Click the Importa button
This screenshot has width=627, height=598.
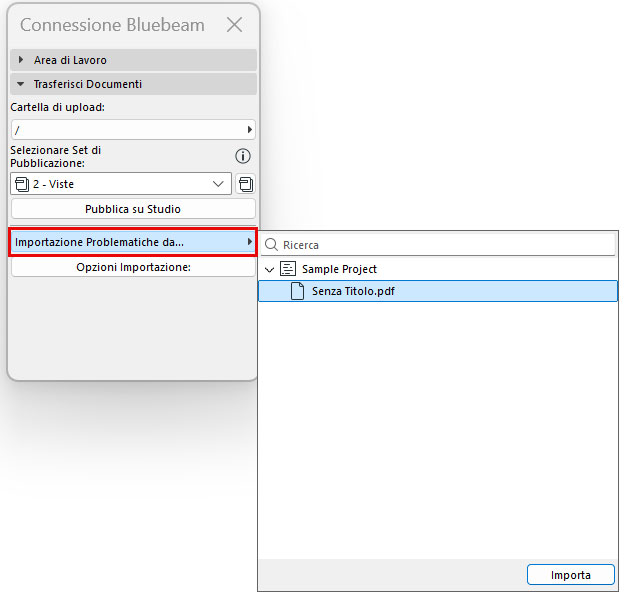(571, 575)
